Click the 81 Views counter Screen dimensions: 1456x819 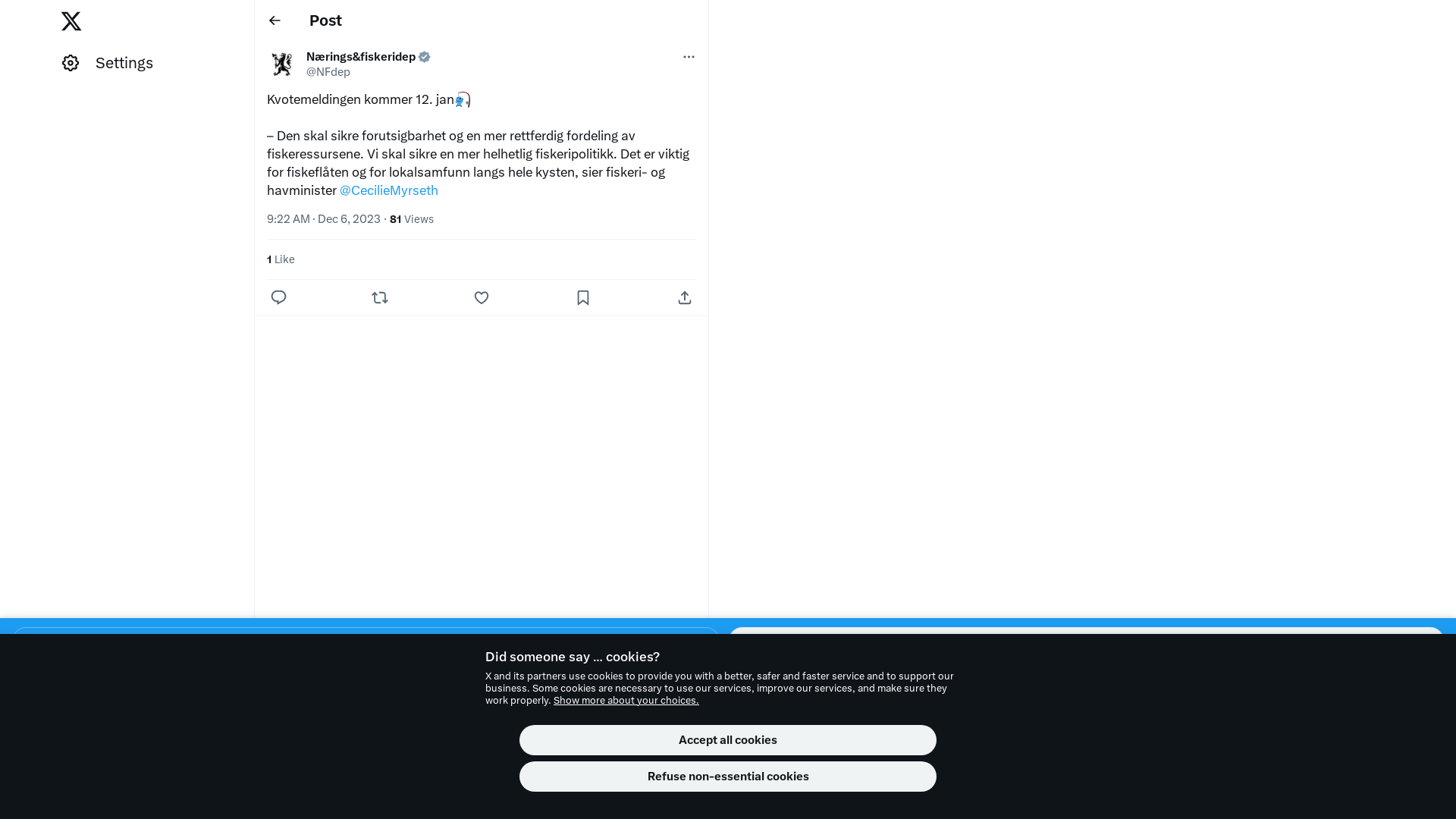412,219
